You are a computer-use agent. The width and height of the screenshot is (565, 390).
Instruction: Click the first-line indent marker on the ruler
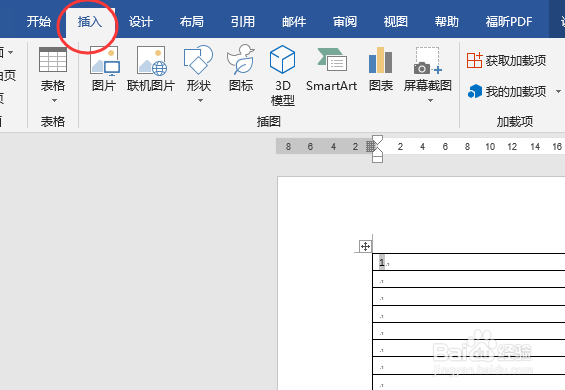tap(377, 139)
